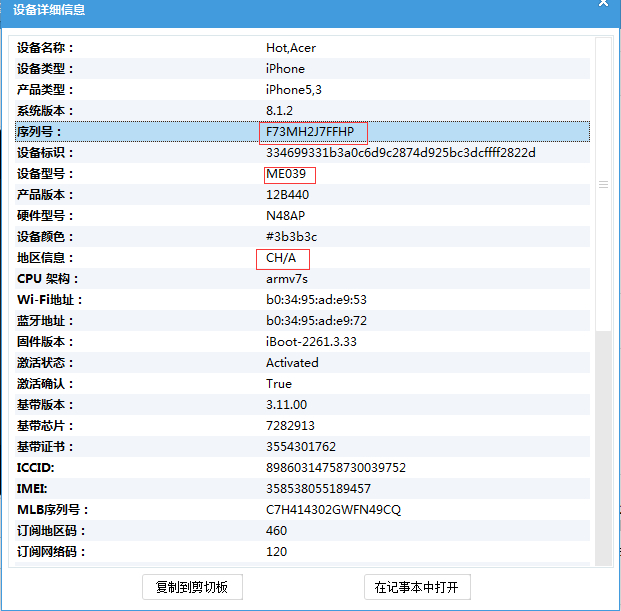The width and height of the screenshot is (621, 611).
Task: Select the 设备标识 long hex identifier
Action: [400, 153]
